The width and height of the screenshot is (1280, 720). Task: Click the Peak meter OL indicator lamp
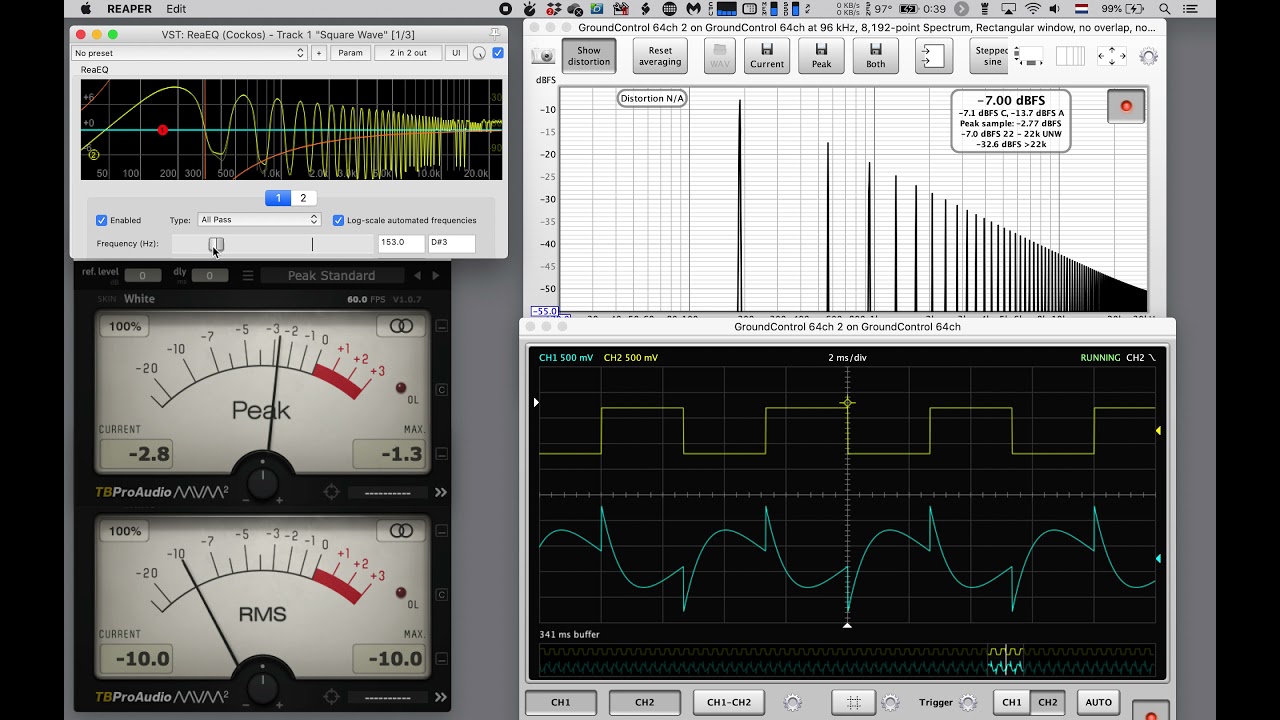[401, 388]
